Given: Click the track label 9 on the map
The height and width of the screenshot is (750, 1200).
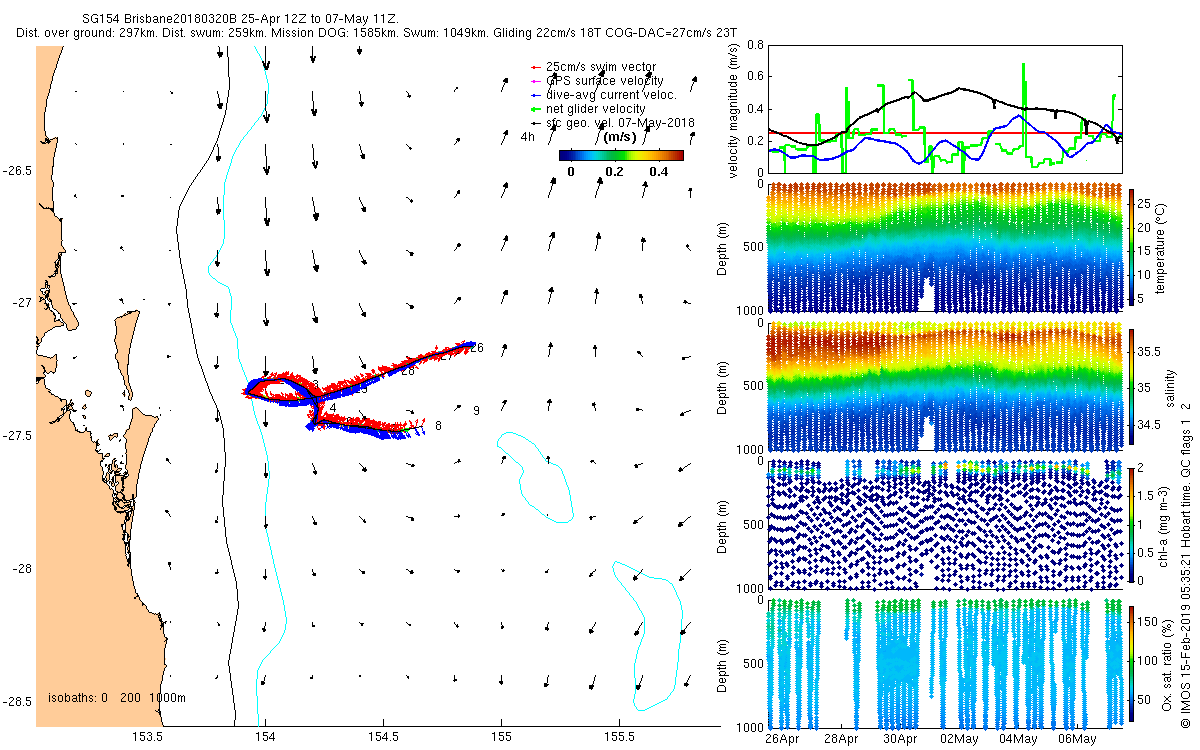Looking at the screenshot, I should click(x=476, y=411).
